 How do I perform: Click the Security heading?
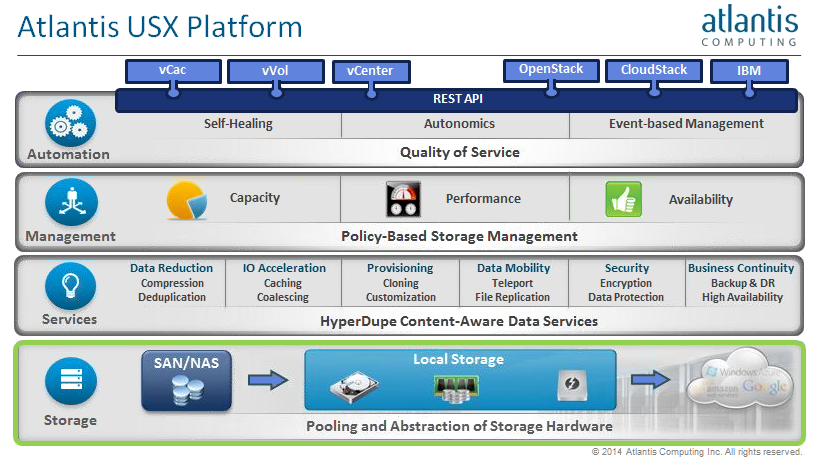(627, 268)
